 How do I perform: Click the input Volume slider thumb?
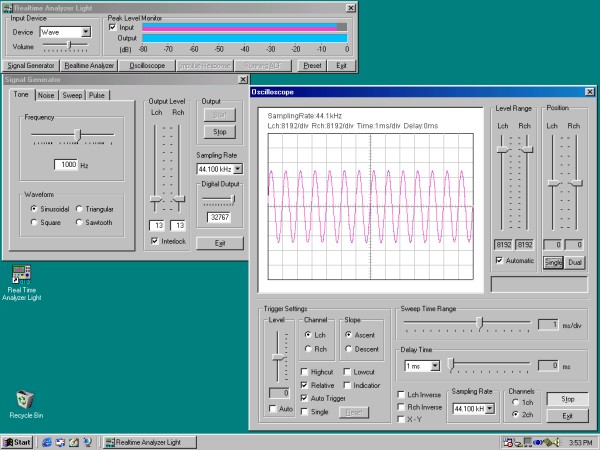69,45
